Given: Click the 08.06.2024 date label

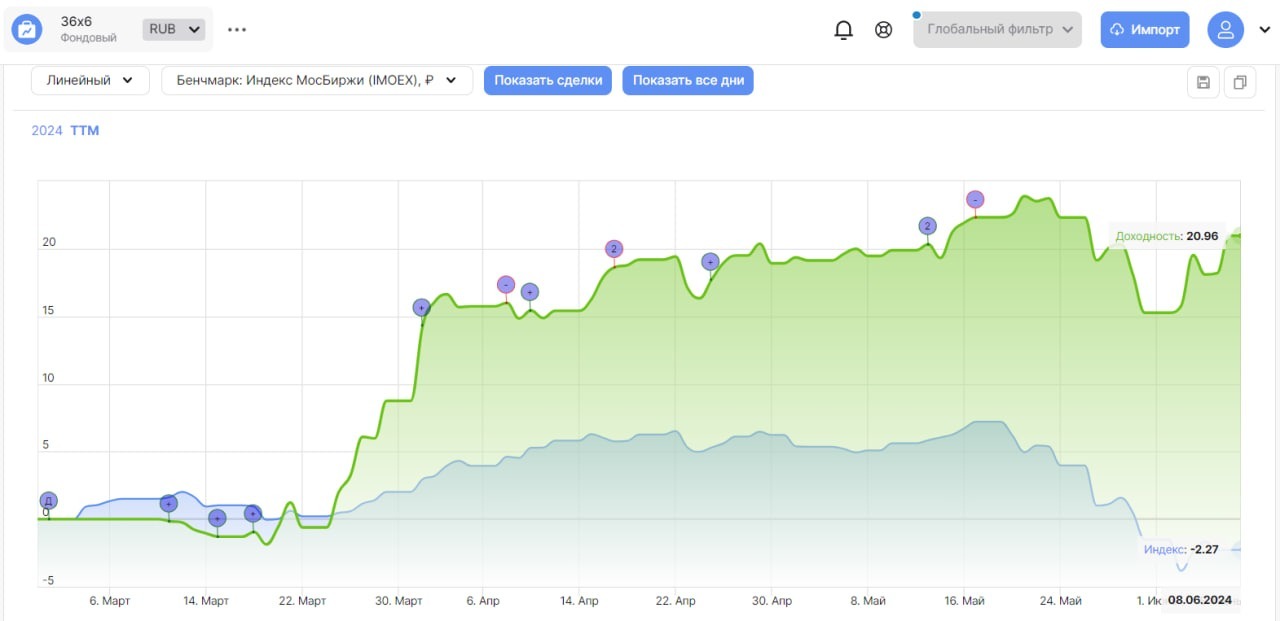Looking at the screenshot, I should 1199,601.
